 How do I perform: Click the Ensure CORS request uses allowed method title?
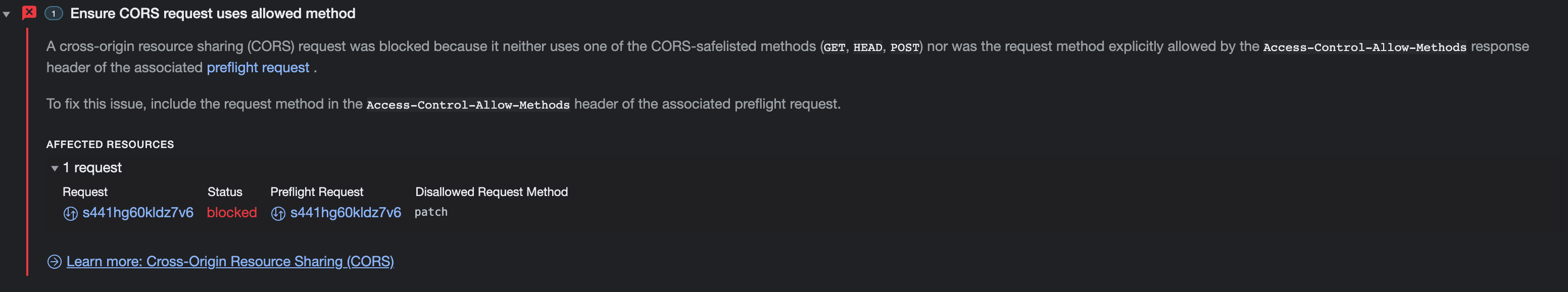213,13
